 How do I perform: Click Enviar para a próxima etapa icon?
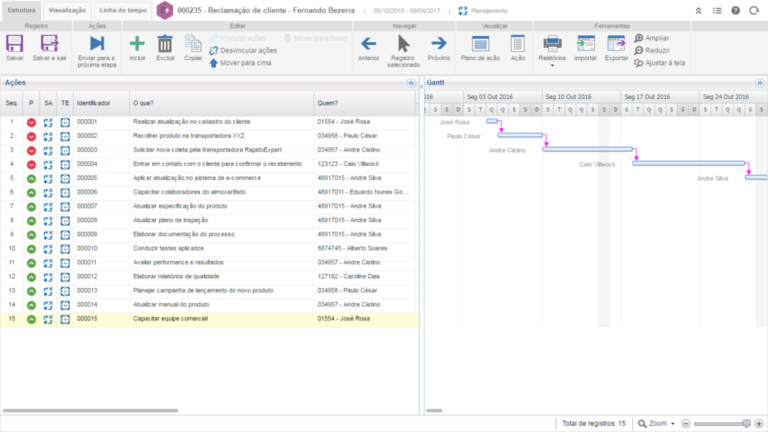click(97, 44)
